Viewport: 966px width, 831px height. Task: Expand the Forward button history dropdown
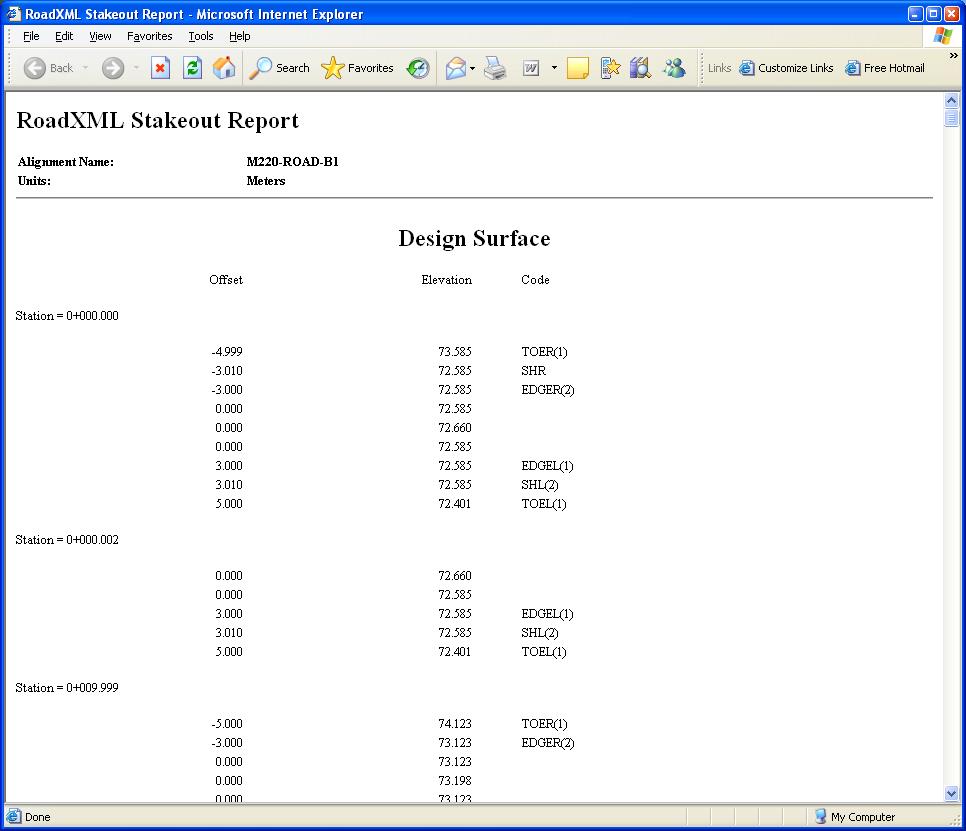(136, 68)
